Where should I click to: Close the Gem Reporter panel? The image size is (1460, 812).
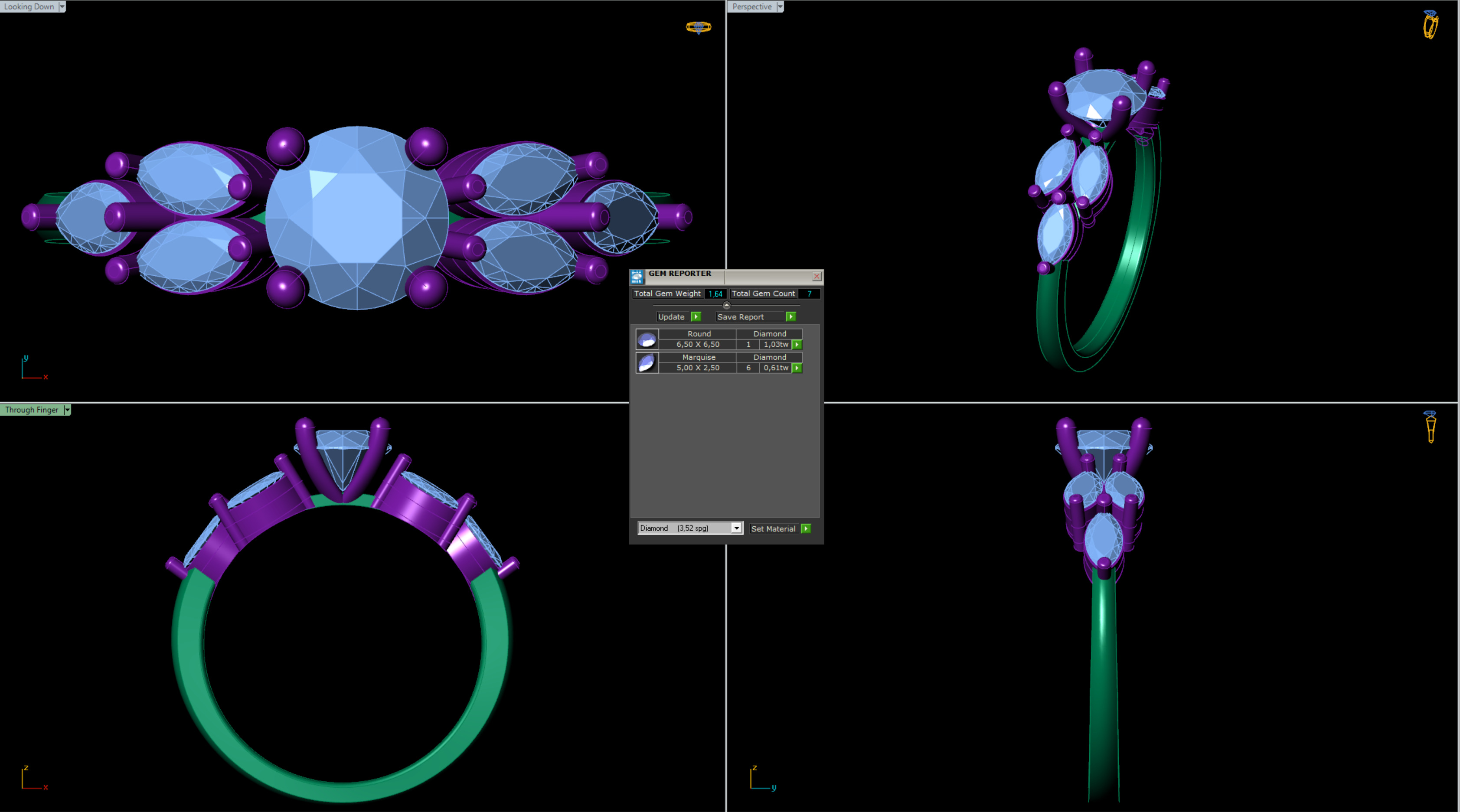tap(817, 276)
